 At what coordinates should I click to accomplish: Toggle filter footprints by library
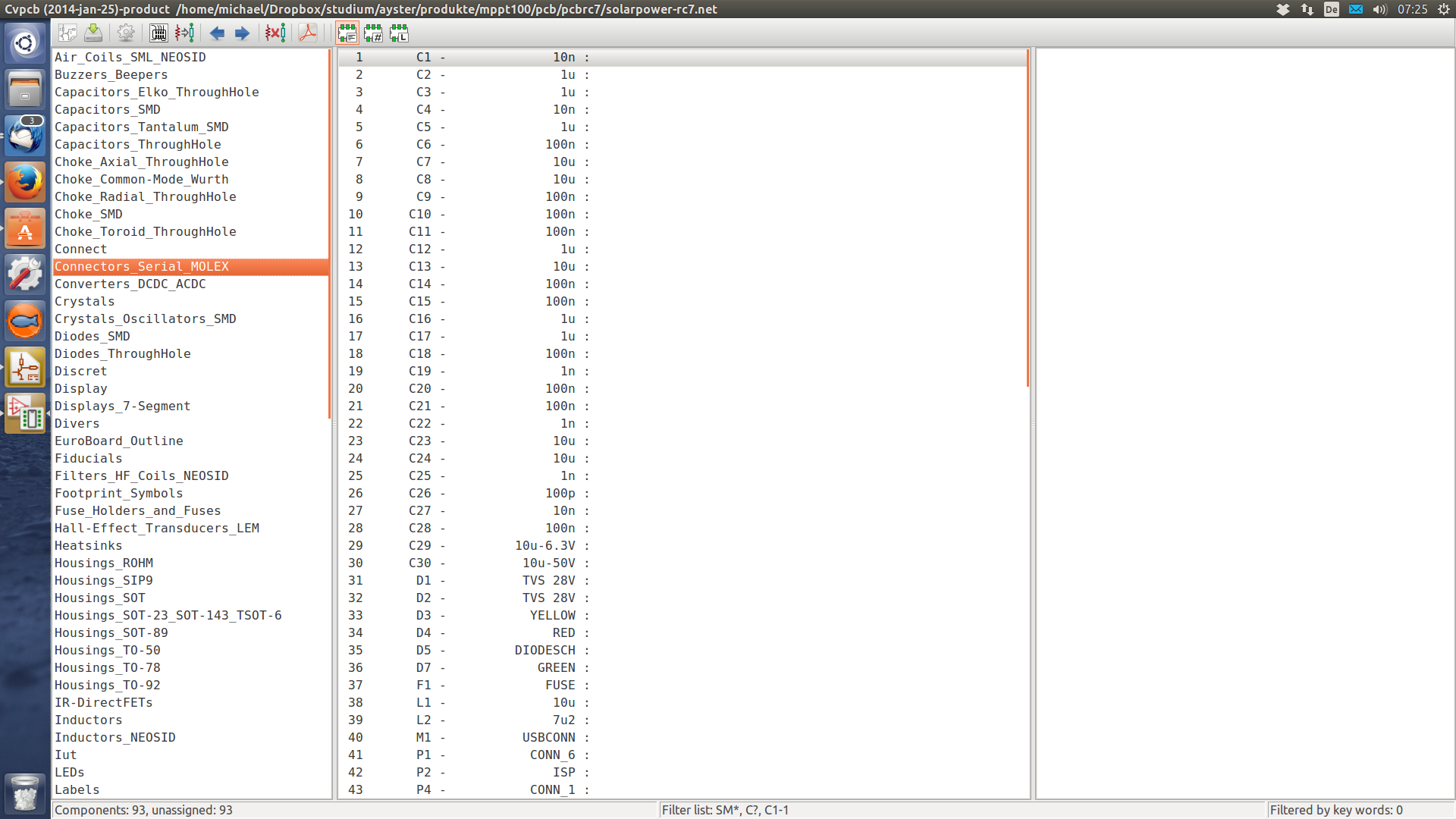(x=399, y=33)
